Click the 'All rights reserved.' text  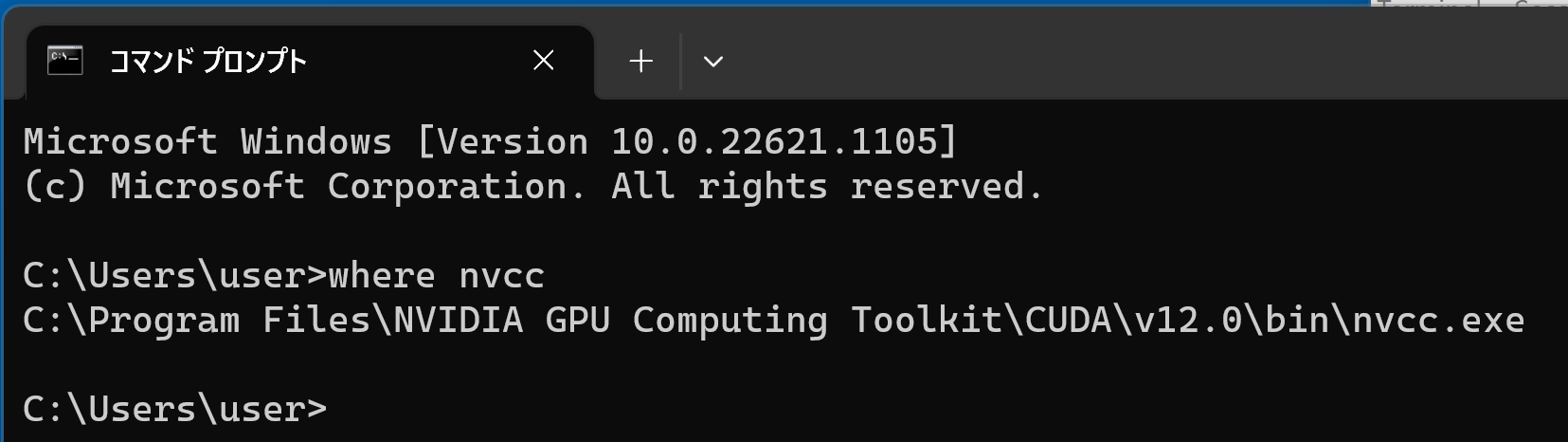tap(827, 186)
